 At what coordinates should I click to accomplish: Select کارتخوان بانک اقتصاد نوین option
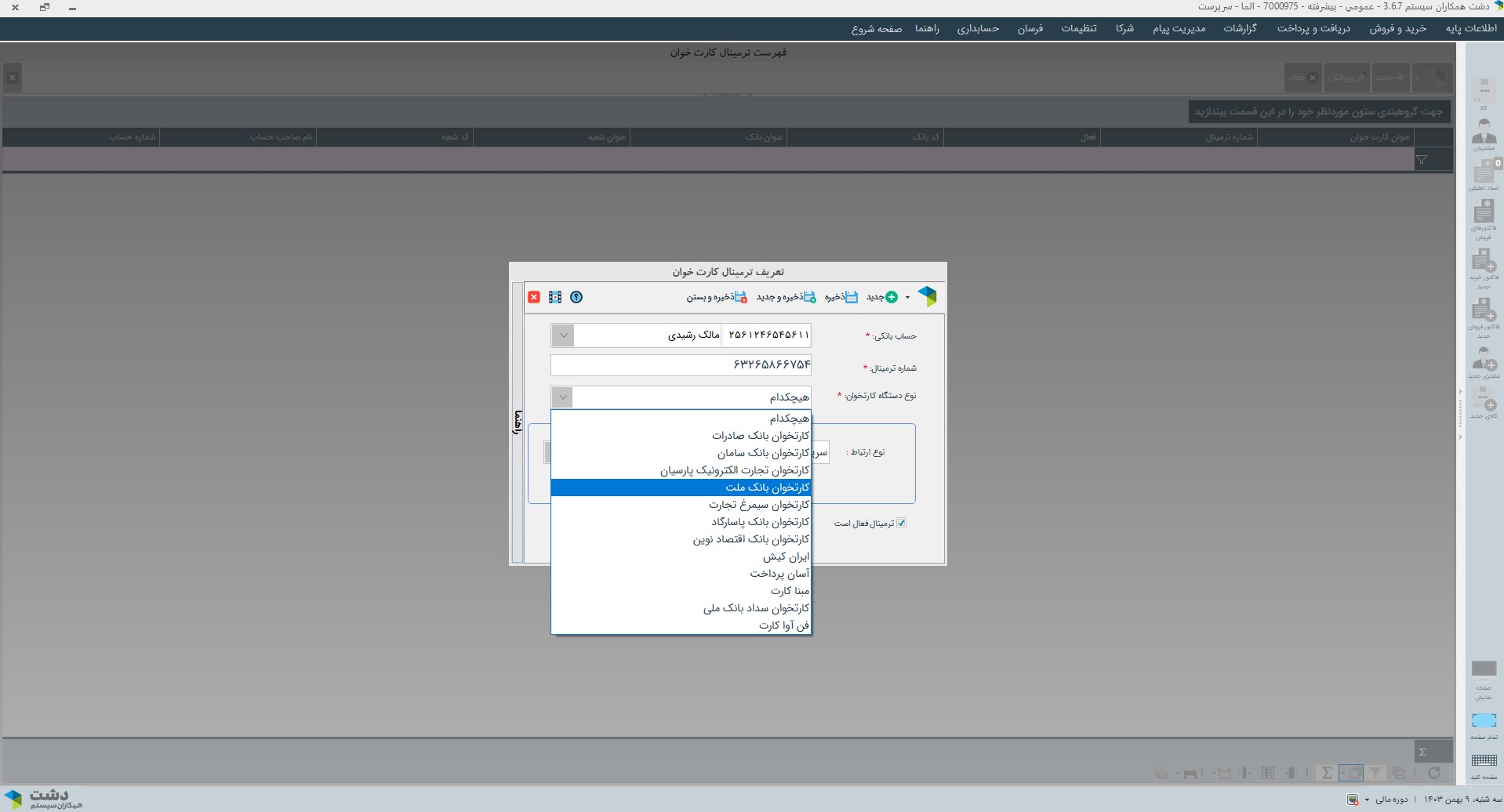click(681, 539)
